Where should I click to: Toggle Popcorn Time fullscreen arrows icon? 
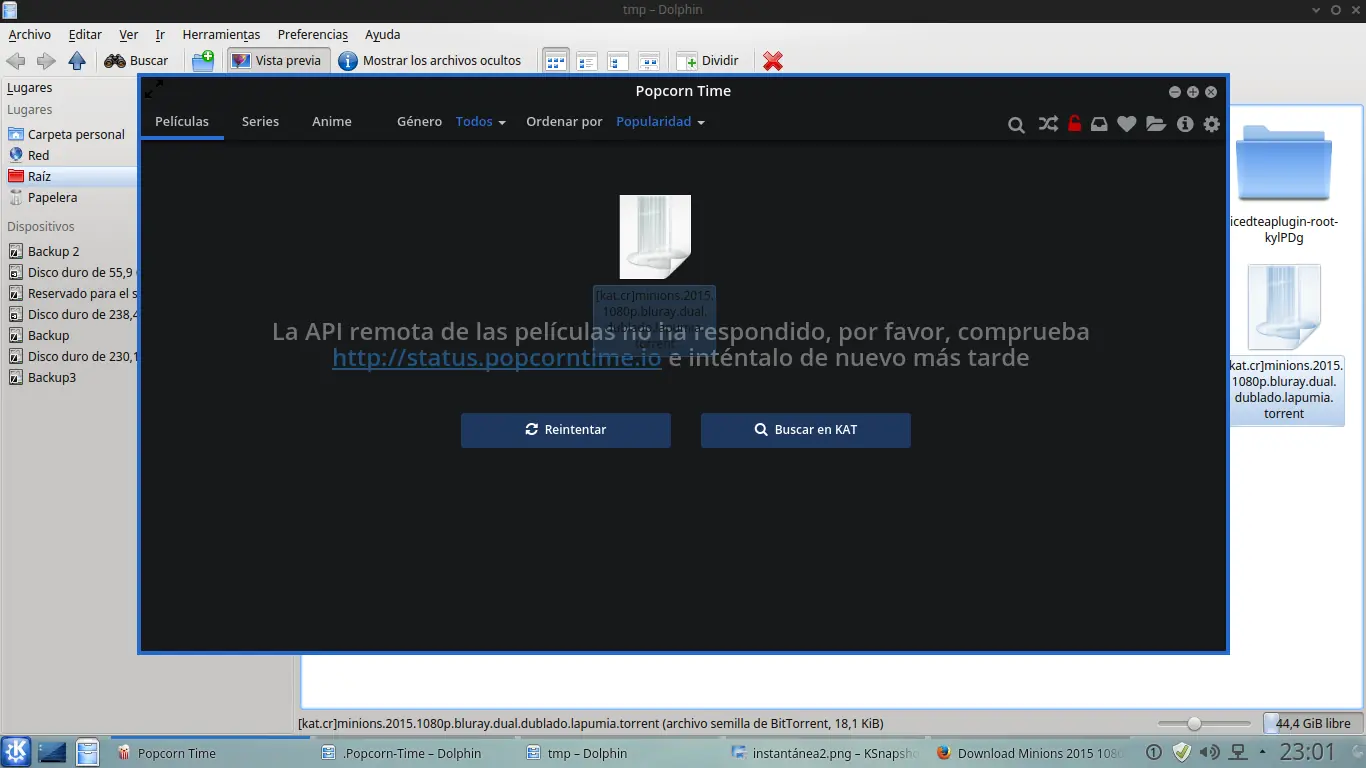click(x=154, y=90)
